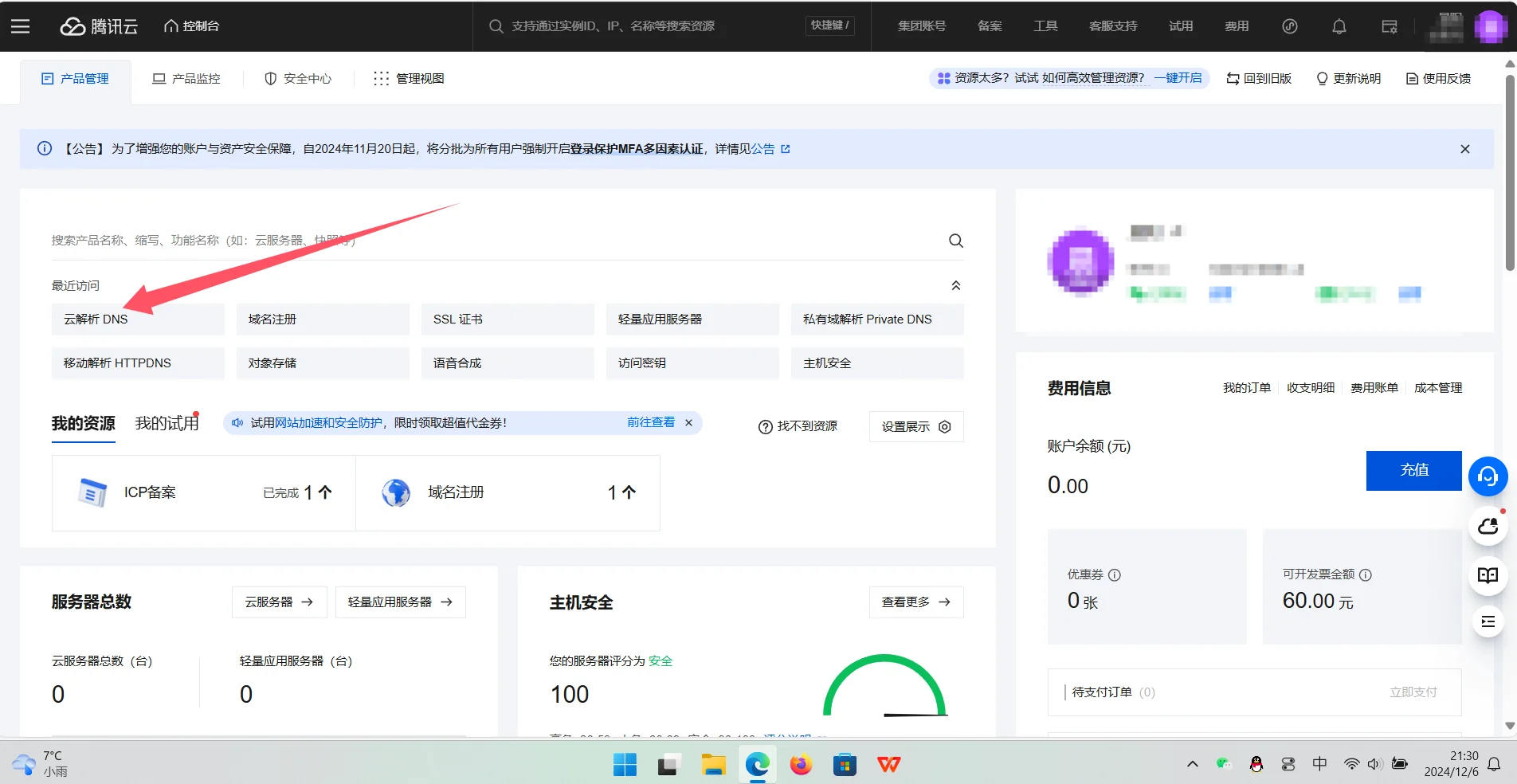Open ICP备案 resource card
Viewport: 1517px width, 784px height.
(x=203, y=492)
